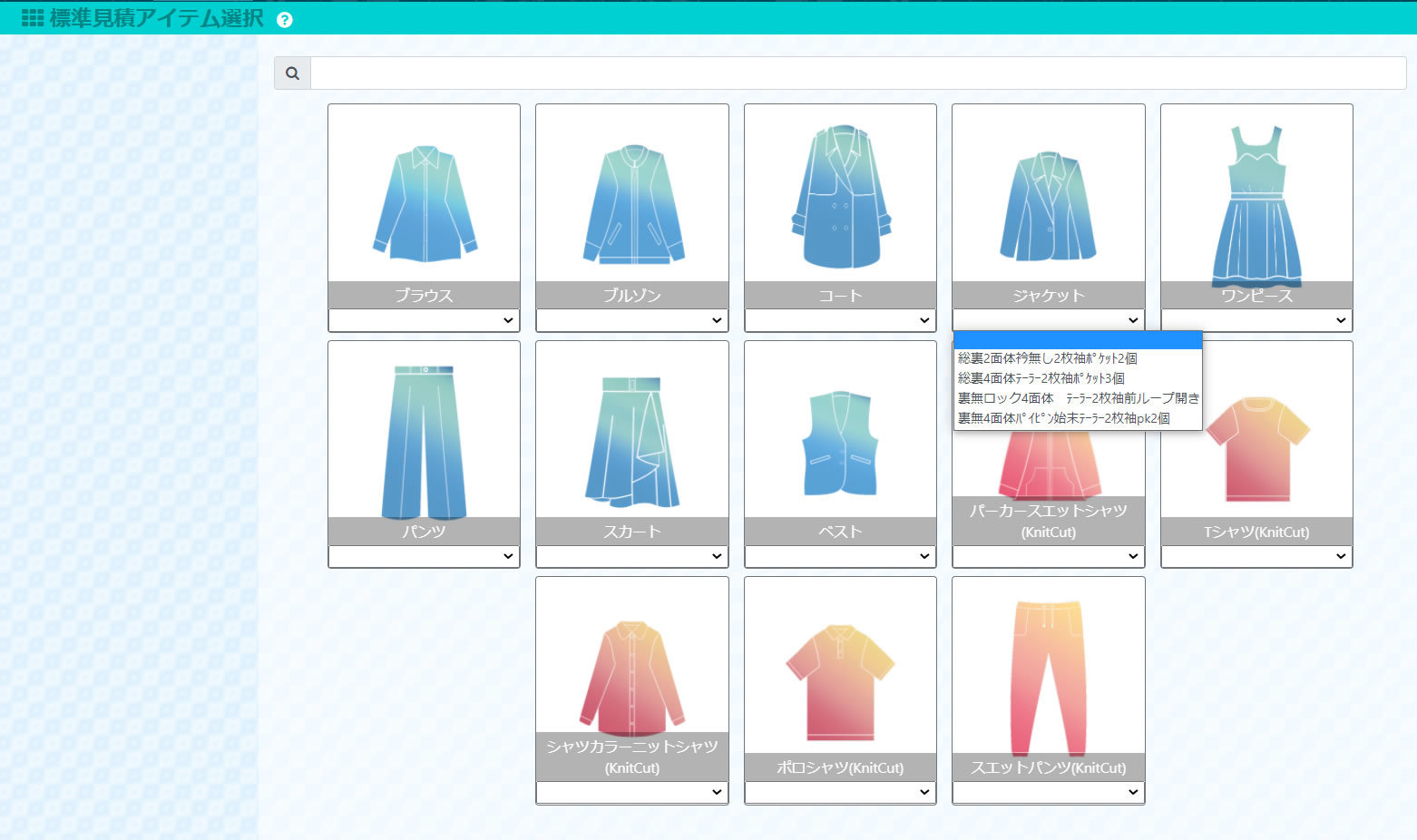Image resolution: width=1417 pixels, height=840 pixels.
Task: Click the search text input field
Action: coord(857,73)
